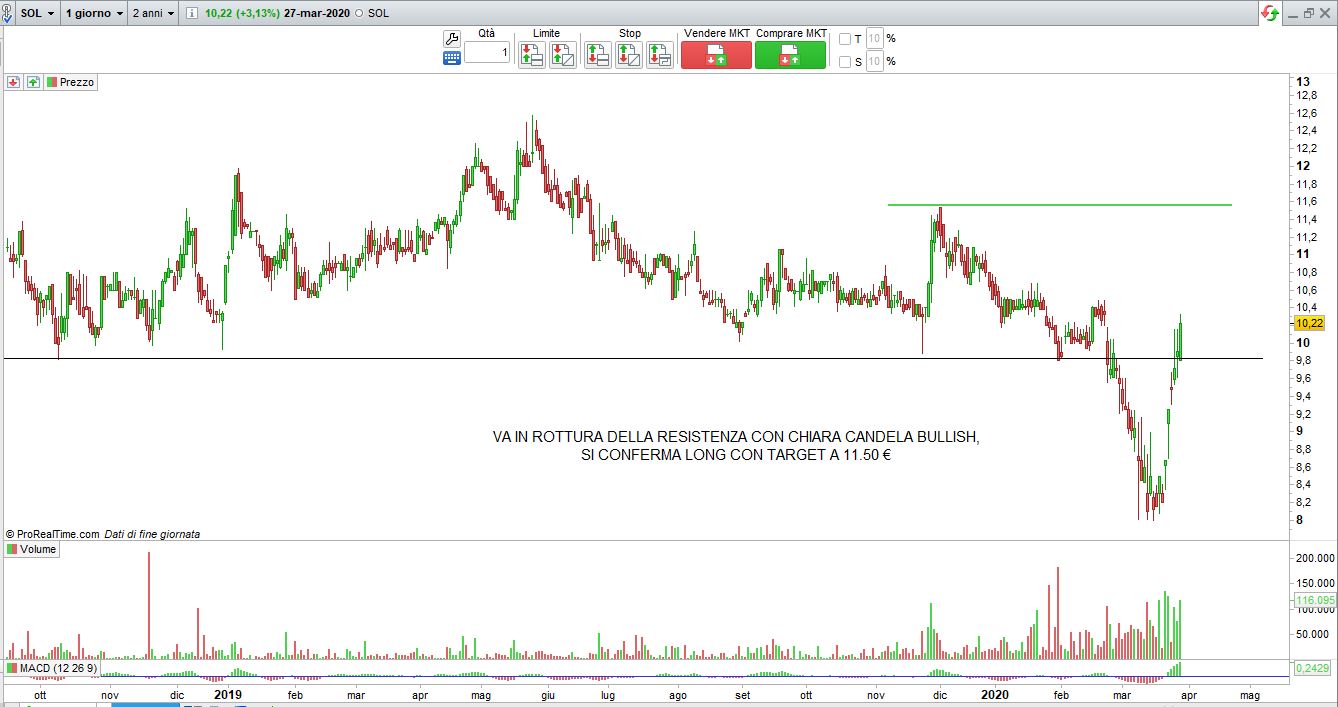Screen dimensions: 1338x707
Task: Click the 2019 label on time axis
Action: coord(228,694)
